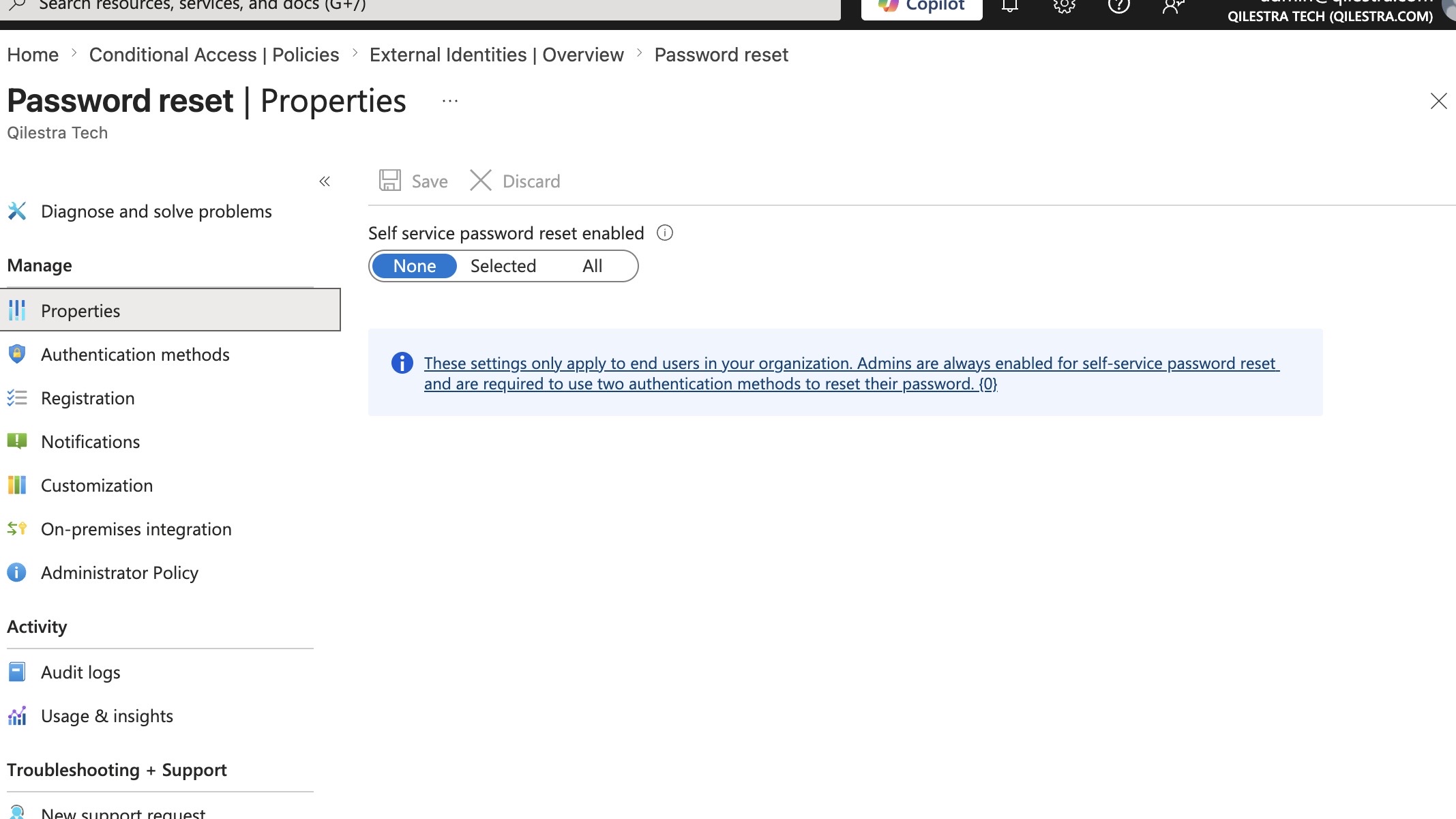Set self service password reset to None
The image size is (1456, 819).
(415, 266)
